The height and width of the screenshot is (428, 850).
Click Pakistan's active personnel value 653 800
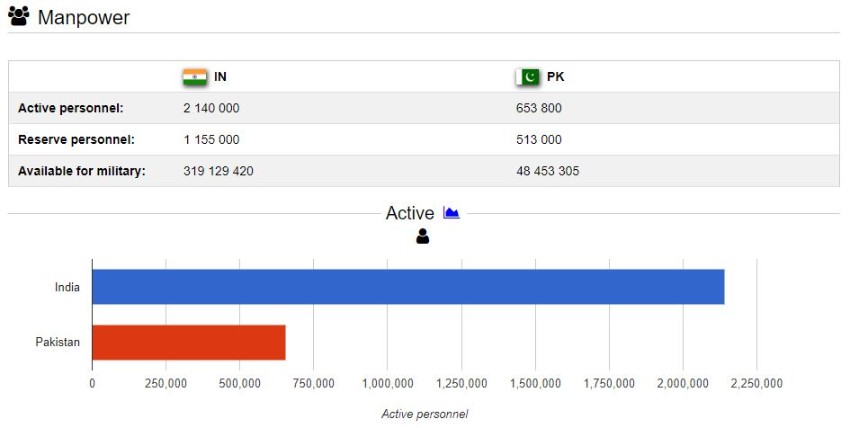(538, 108)
